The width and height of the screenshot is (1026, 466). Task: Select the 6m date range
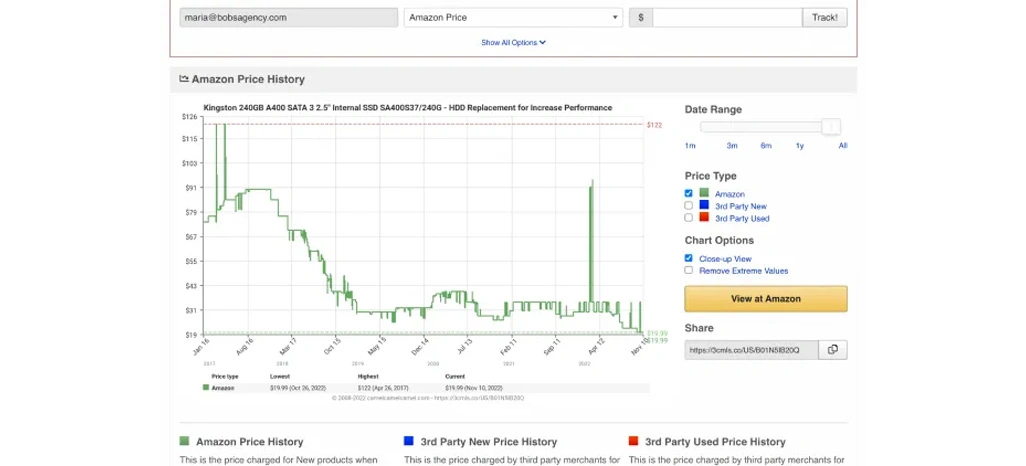coord(766,145)
